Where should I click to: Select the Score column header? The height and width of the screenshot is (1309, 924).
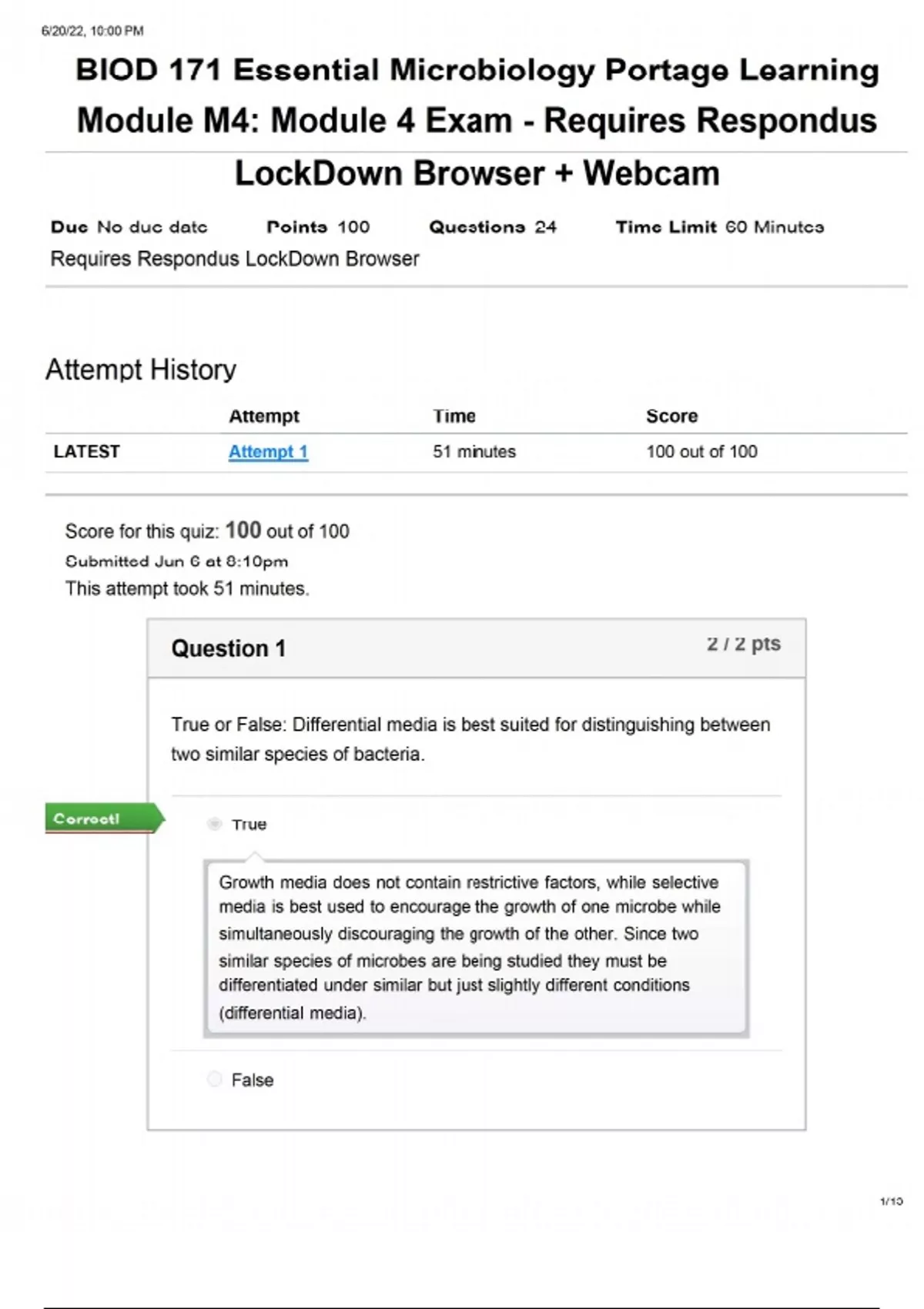671,416
